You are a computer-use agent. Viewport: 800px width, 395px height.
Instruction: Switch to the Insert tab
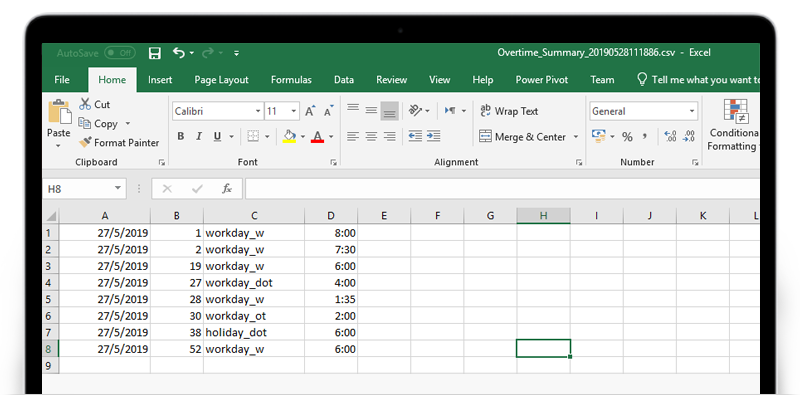(160, 80)
